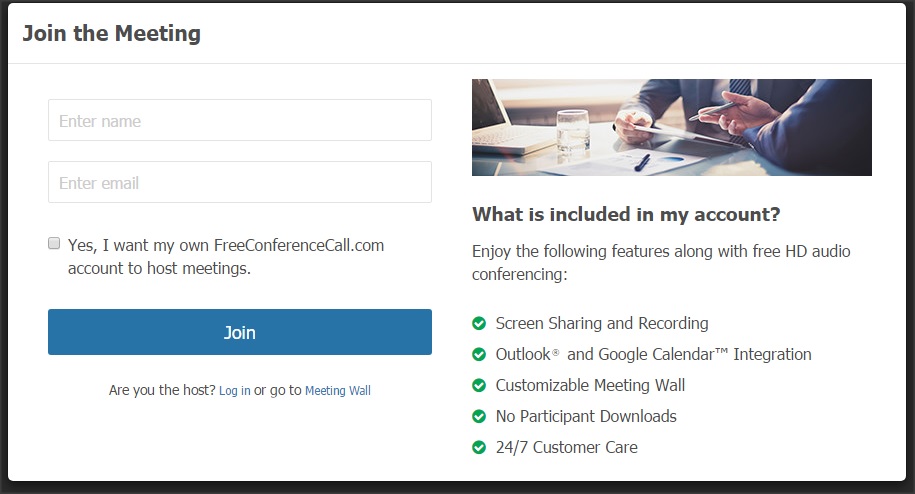The image size is (915, 494).
Task: Click the What is included in my account heading
Action: pos(626,214)
